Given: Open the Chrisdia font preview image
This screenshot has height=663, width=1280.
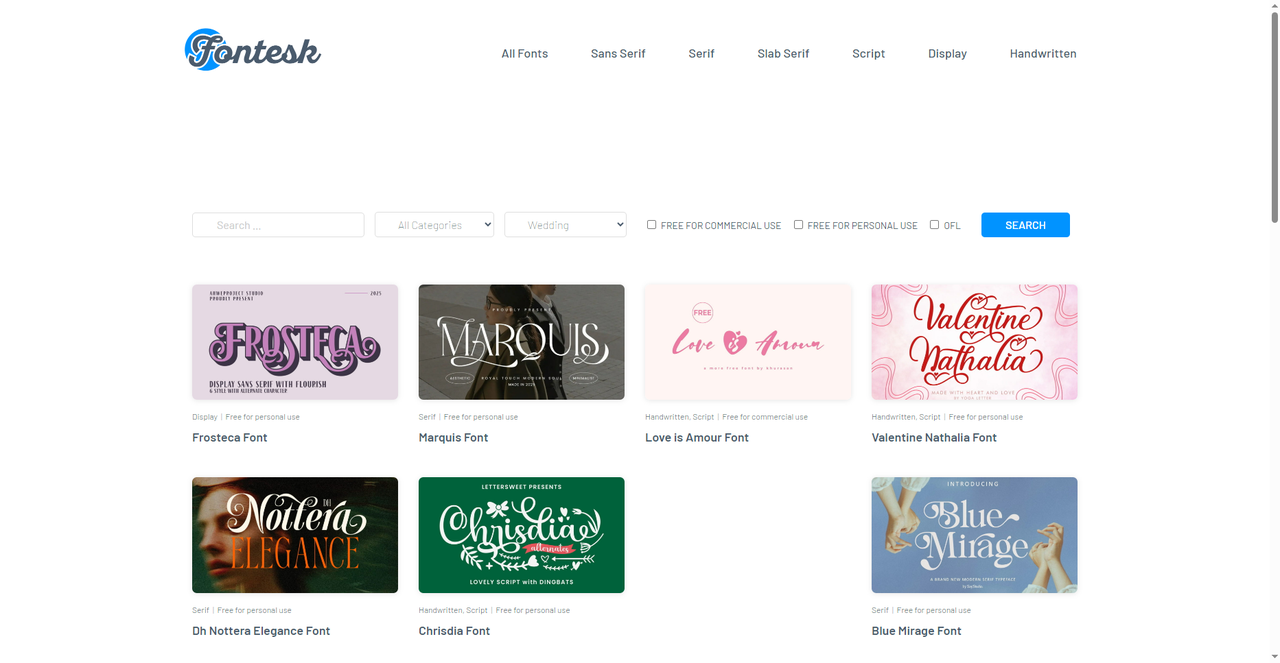Looking at the screenshot, I should (x=521, y=535).
